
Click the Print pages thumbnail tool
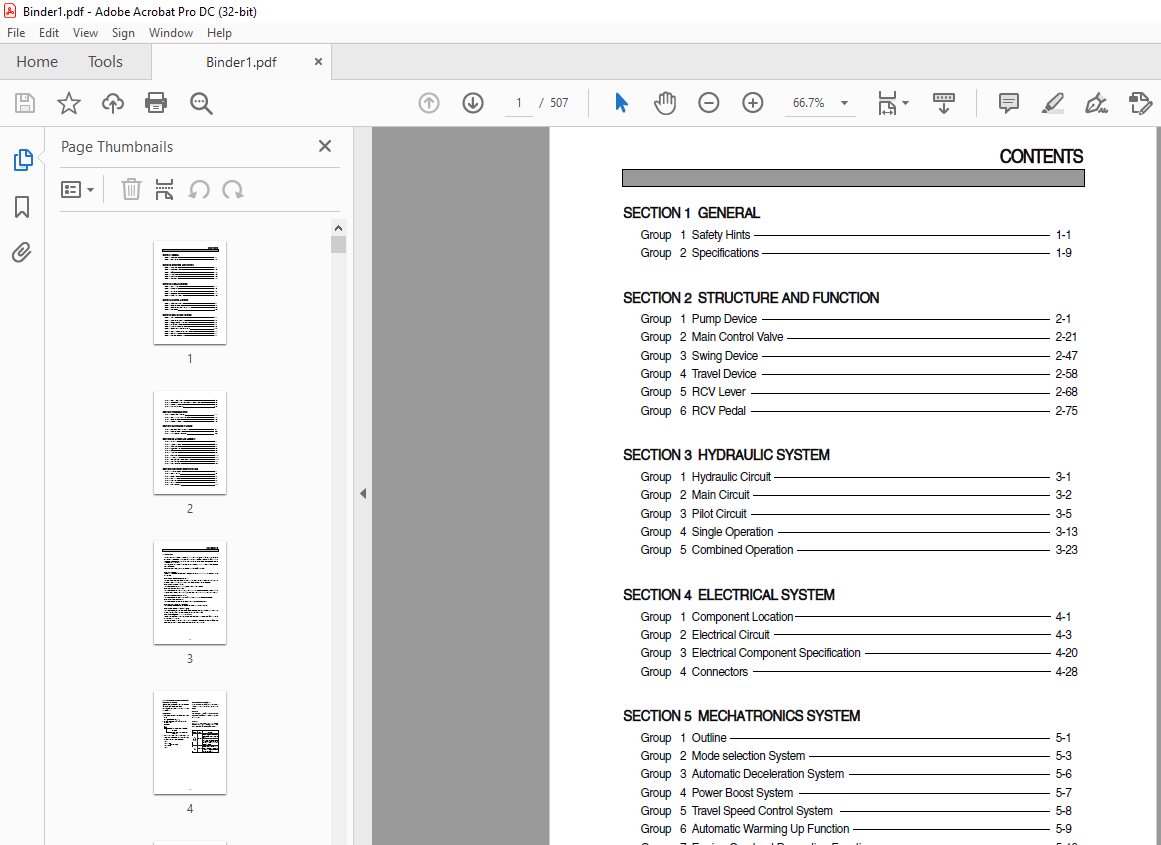pyautogui.click(x=164, y=190)
